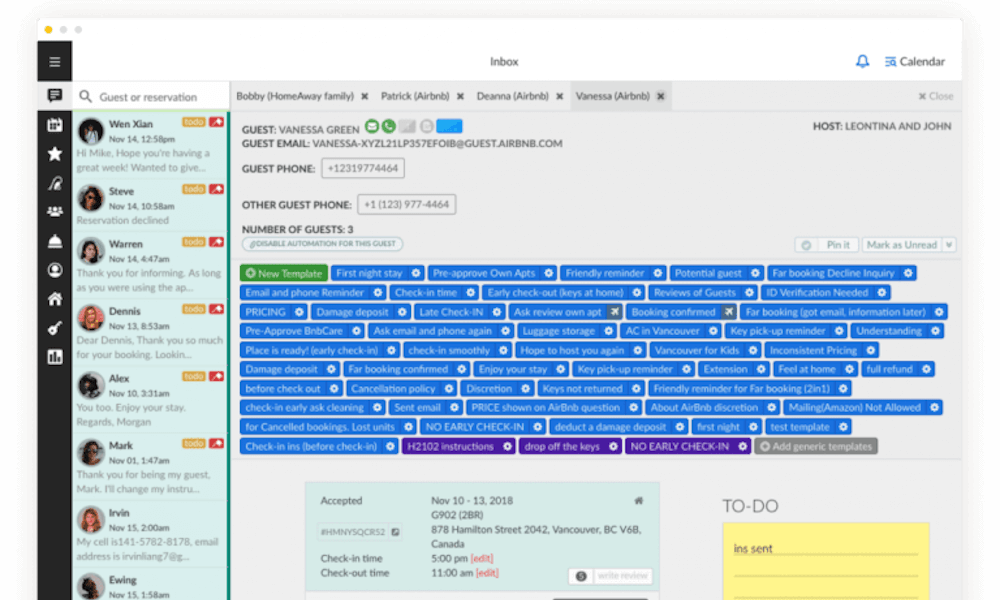Image resolution: width=1000 pixels, height=600 pixels.
Task: Open the Calendar link in header
Action: (x=915, y=61)
